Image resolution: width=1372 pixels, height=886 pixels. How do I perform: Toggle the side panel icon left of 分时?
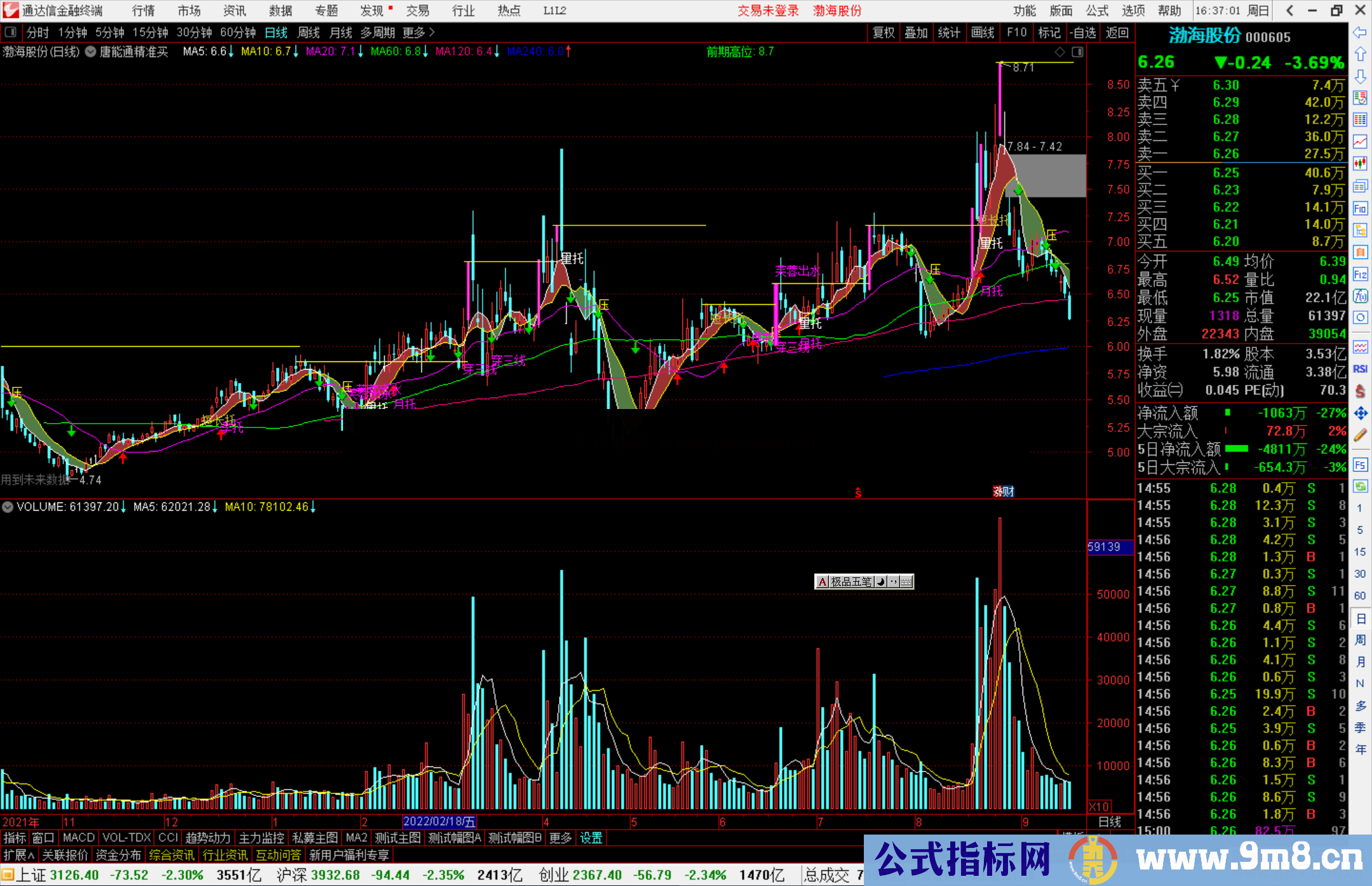tap(10, 32)
